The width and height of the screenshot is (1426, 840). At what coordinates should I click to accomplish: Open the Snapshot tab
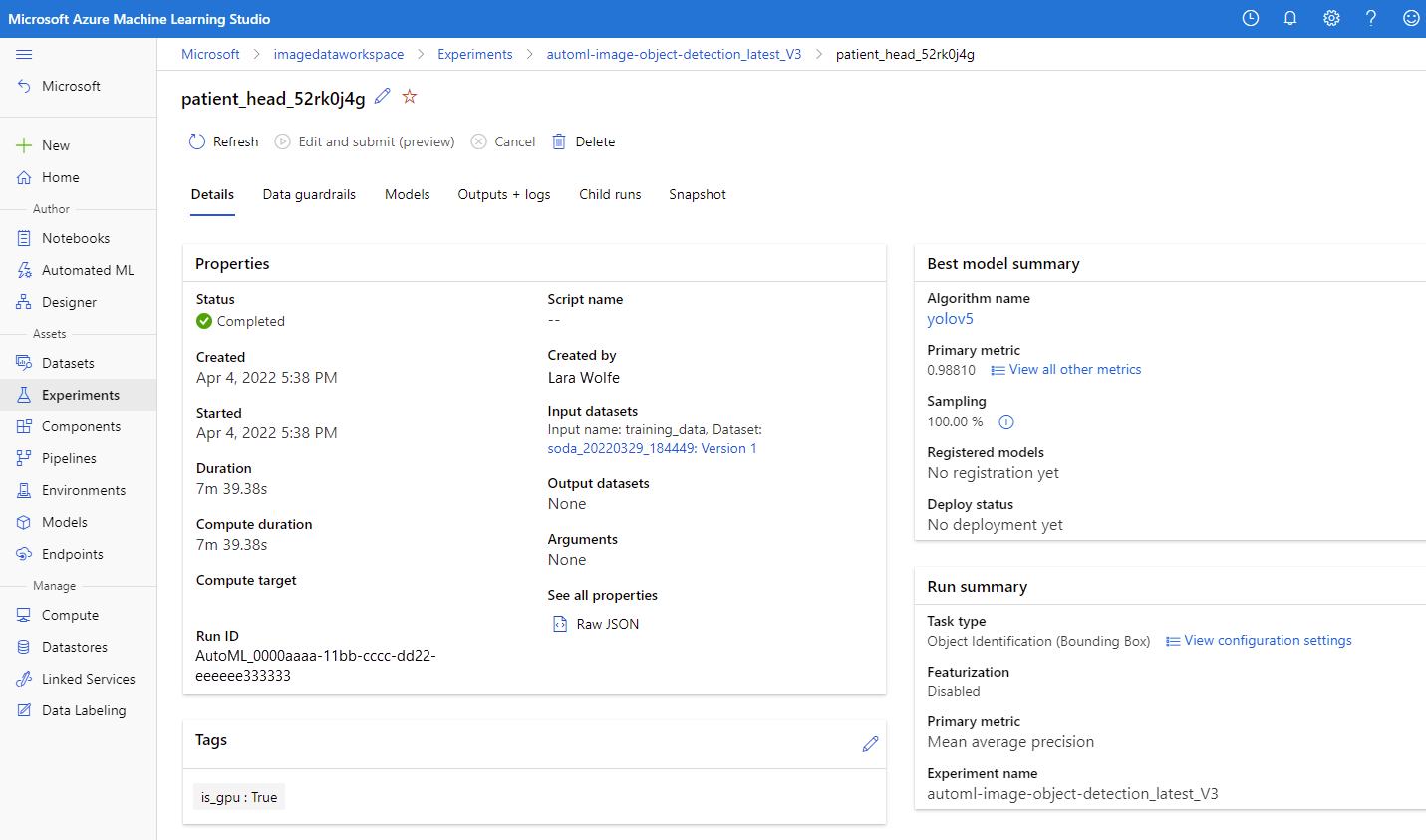(698, 194)
